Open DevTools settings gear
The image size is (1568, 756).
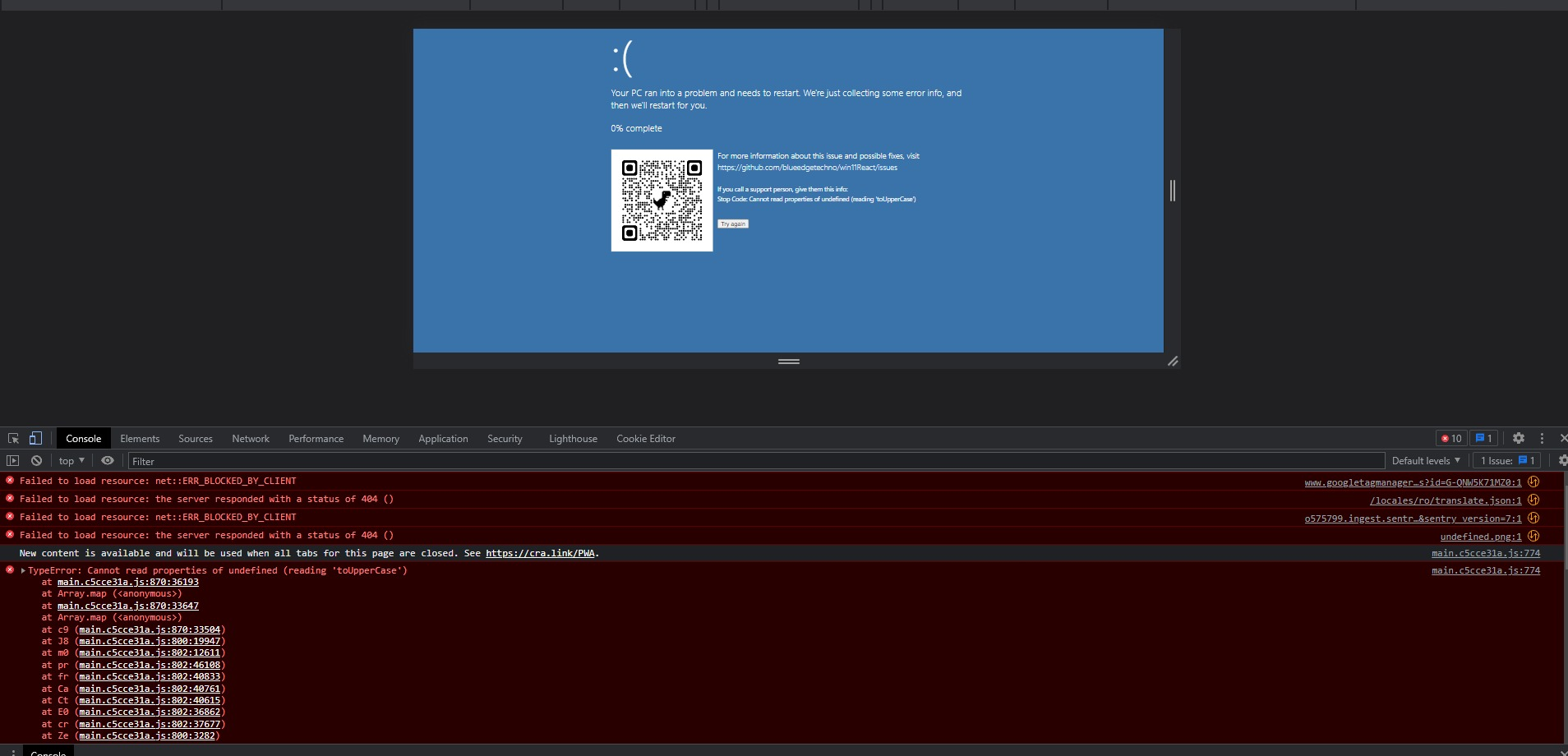point(1520,438)
